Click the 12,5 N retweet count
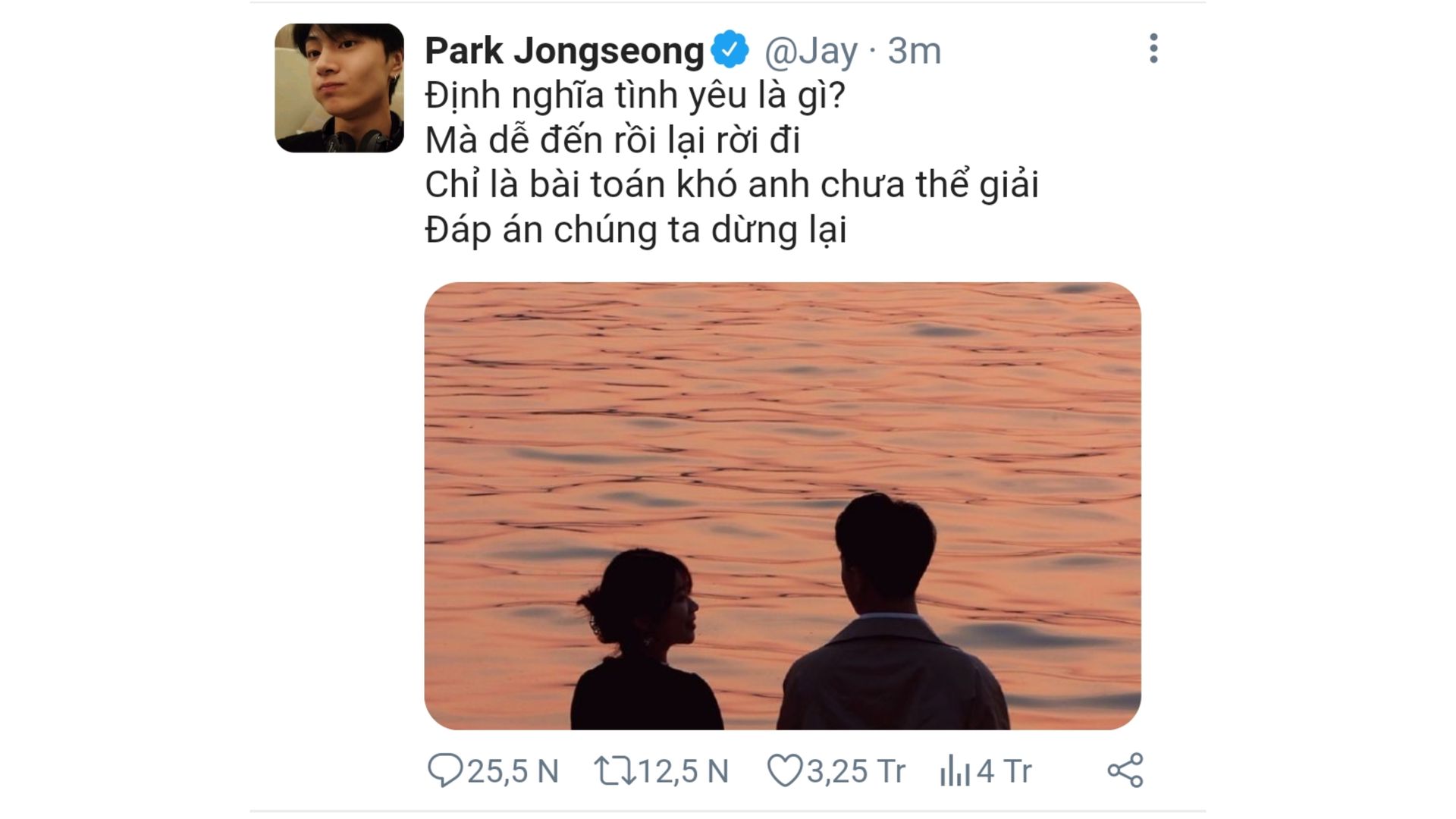 (683, 771)
